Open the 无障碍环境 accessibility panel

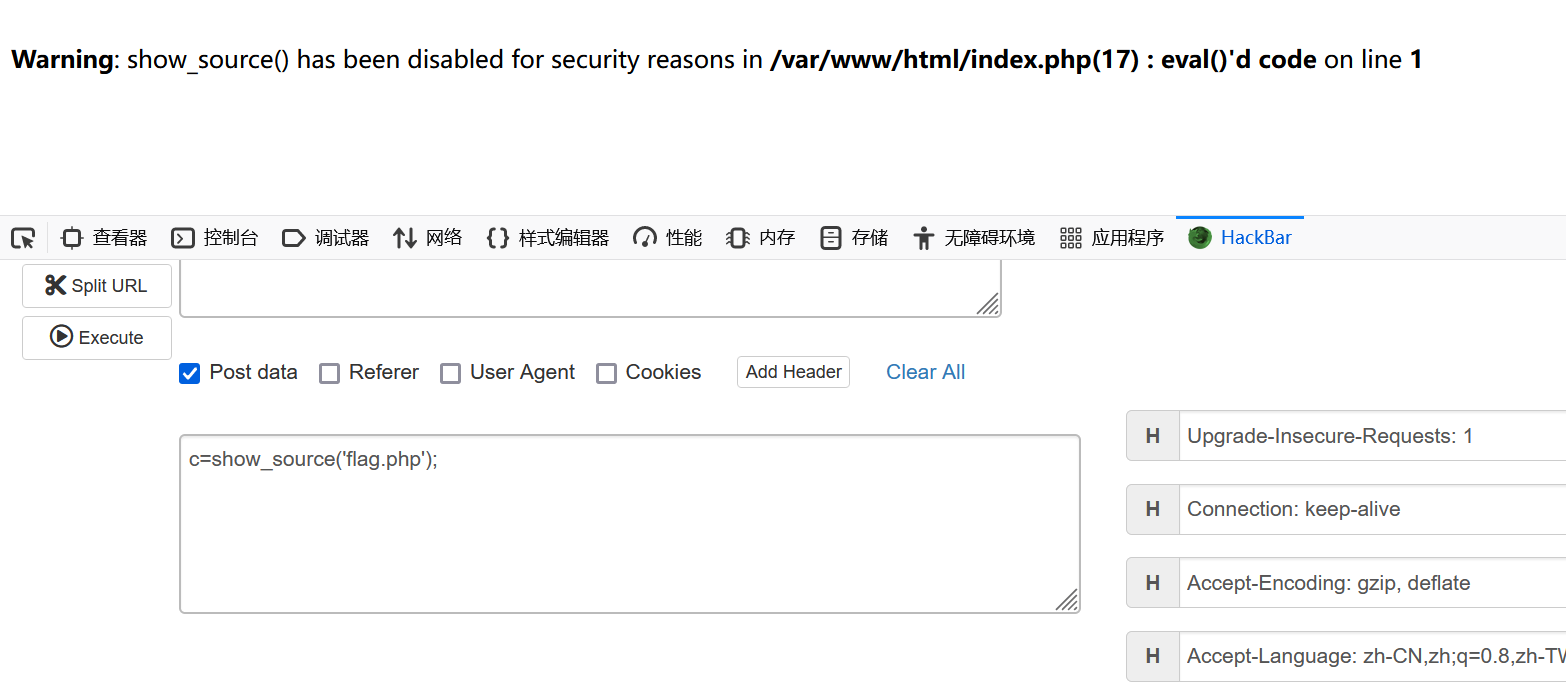(973, 238)
